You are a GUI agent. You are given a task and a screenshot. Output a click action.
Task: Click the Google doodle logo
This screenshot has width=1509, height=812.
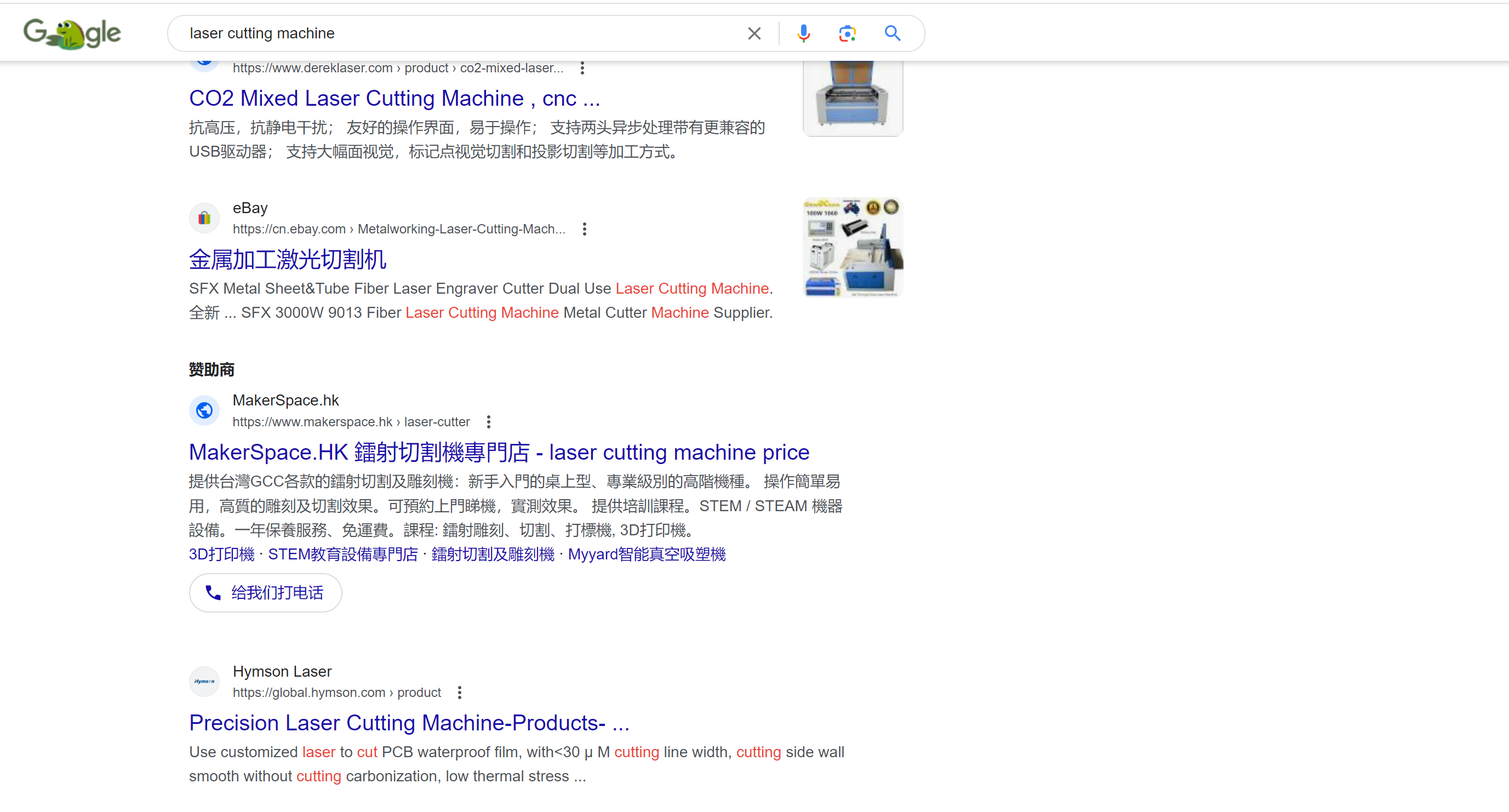(x=71, y=33)
